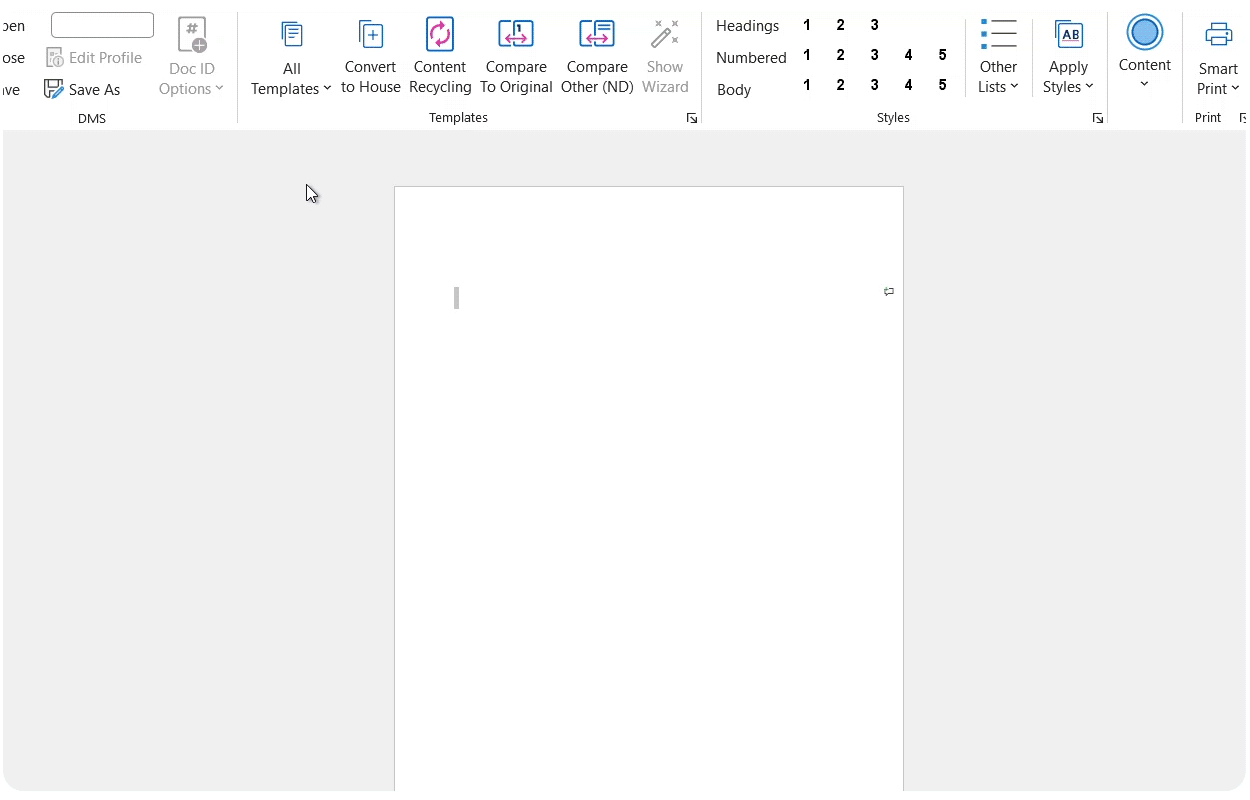Run Compare To Original
Image resolution: width=1250 pixels, height=800 pixels.
pyautogui.click(x=516, y=57)
